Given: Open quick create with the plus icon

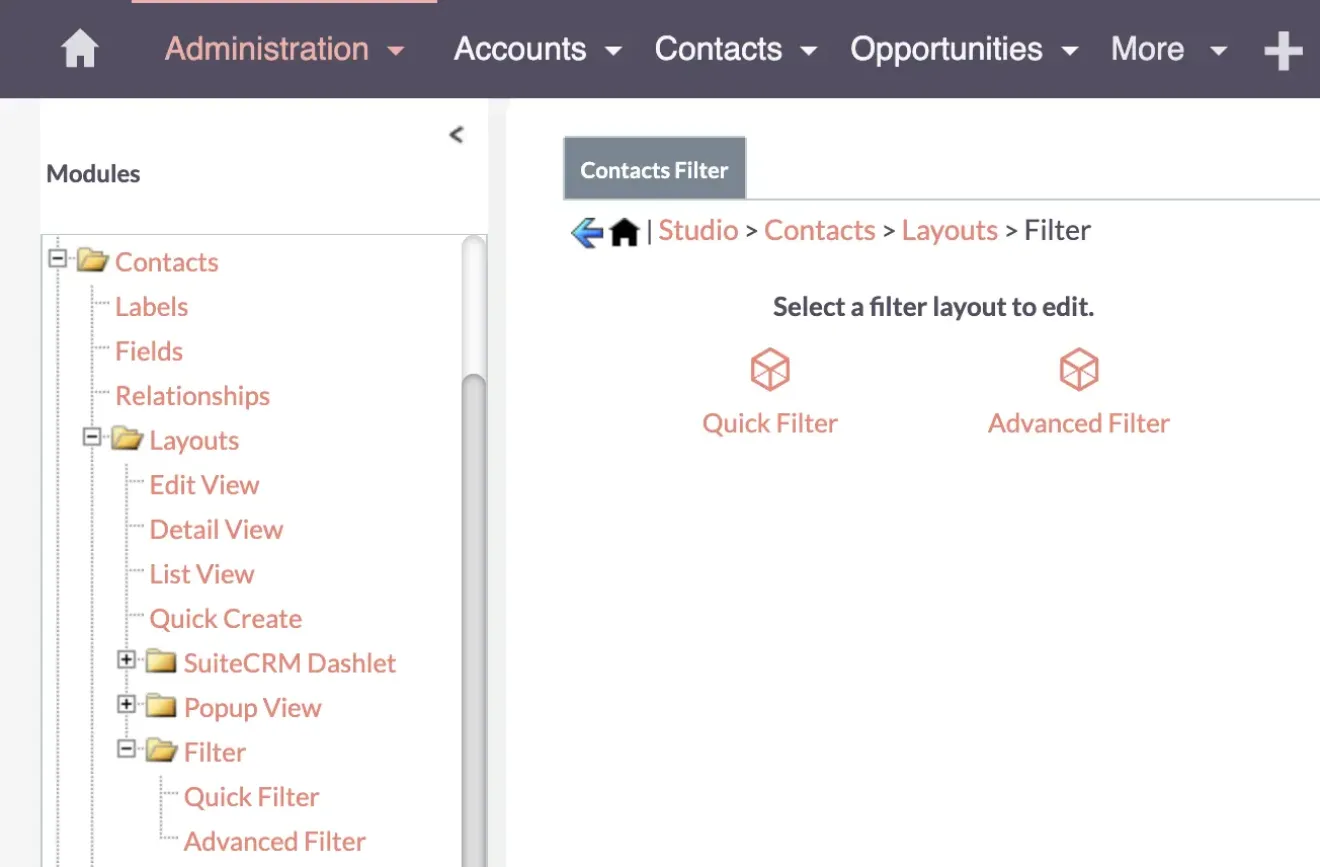Looking at the screenshot, I should (x=1283, y=49).
